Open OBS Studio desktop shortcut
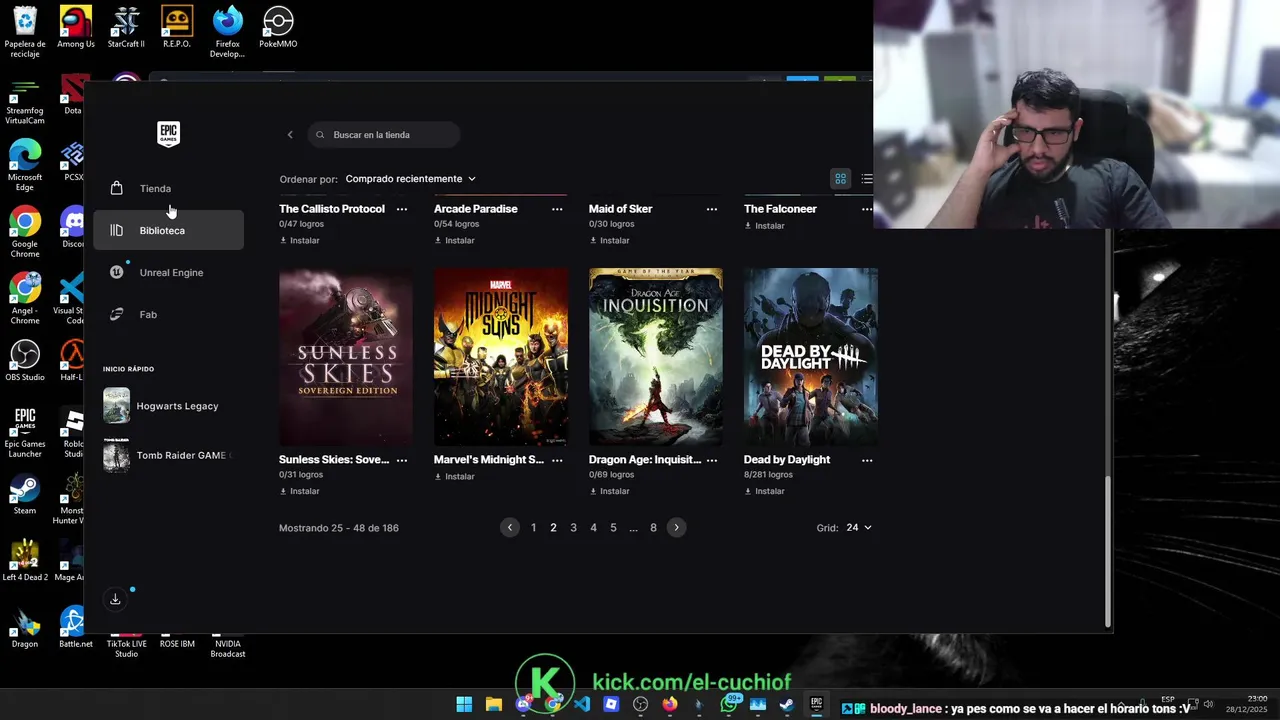Screen dimensions: 1280x720 25,361
